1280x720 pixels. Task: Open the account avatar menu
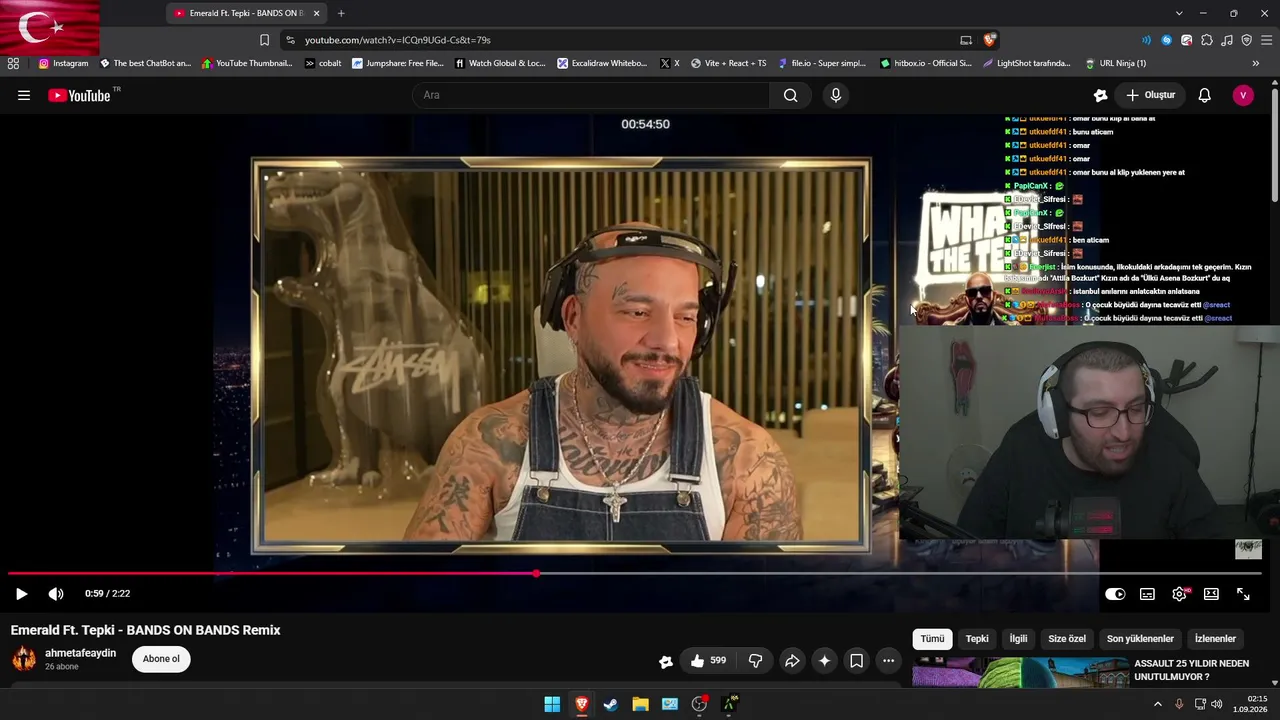point(1243,95)
